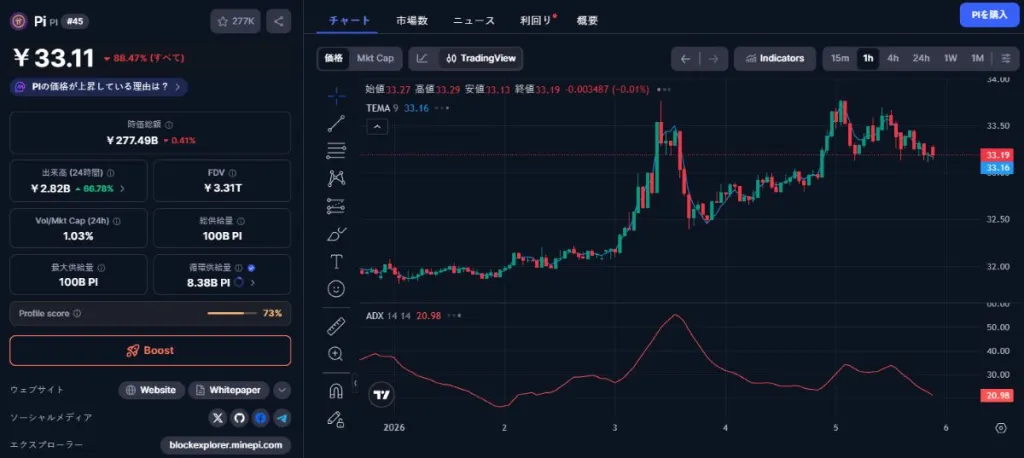
Task: Click the Boost button
Action: pos(150,351)
